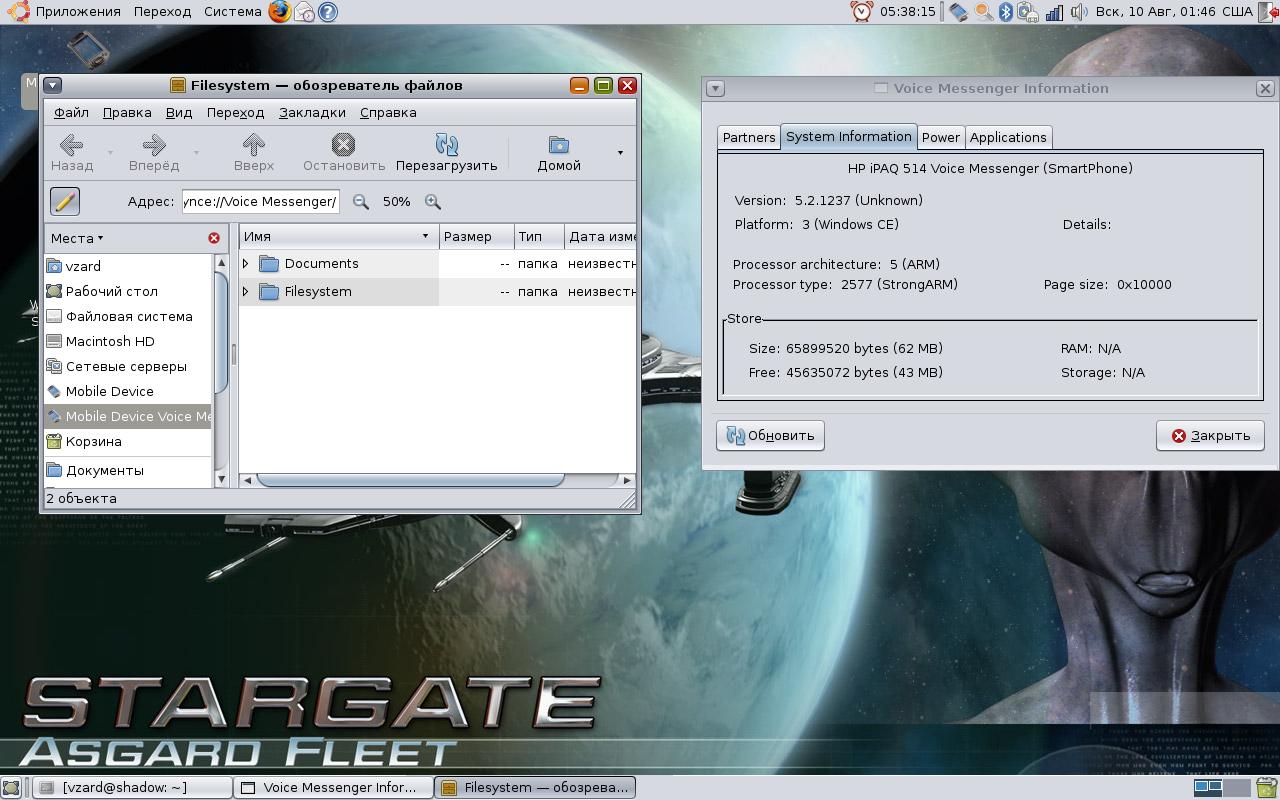Expand the Filesystem folder row
The image size is (1280, 800).
[x=246, y=292]
